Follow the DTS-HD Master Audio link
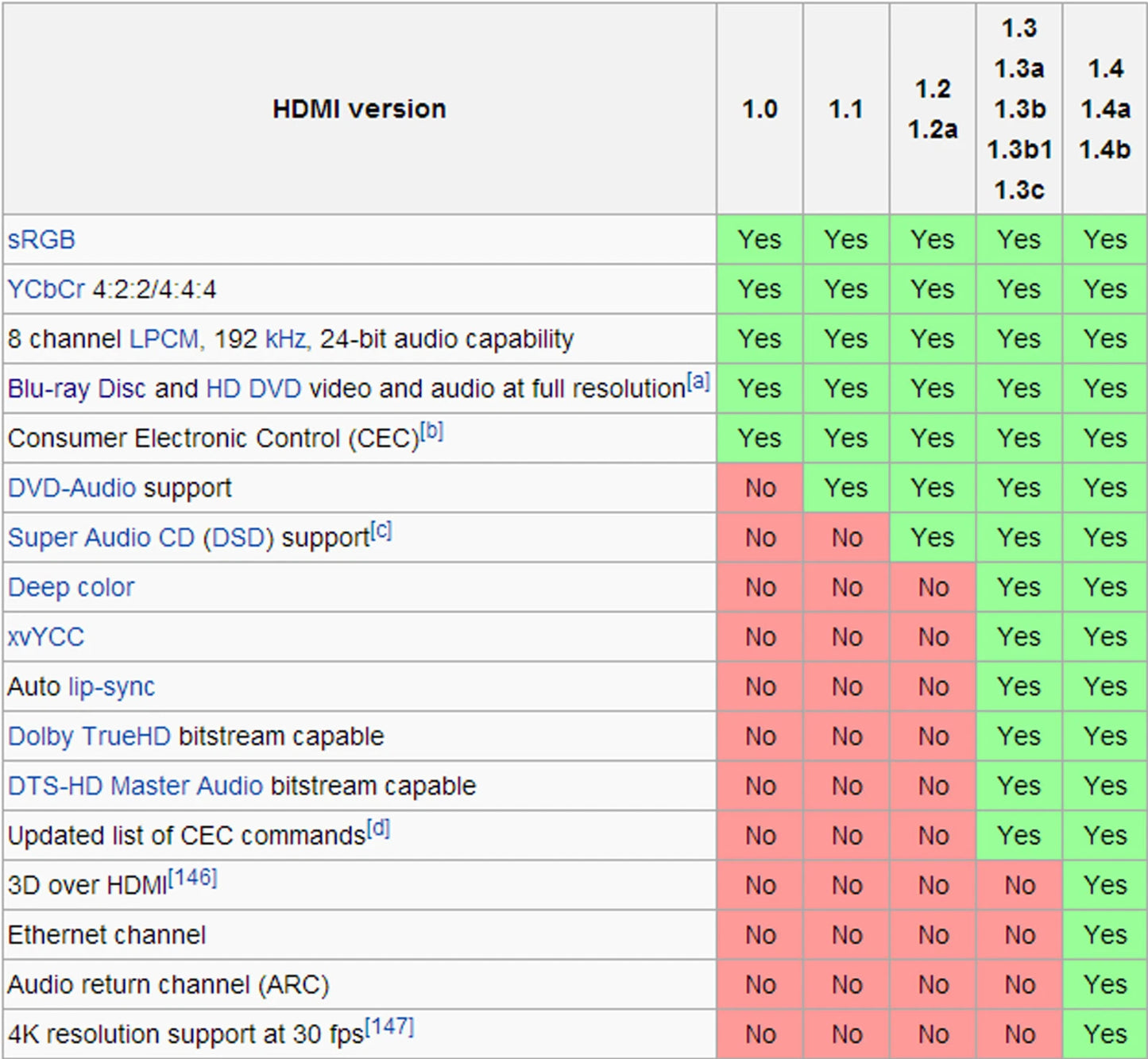Image resolution: width=1148 pixels, height=1059 pixels. [x=135, y=787]
